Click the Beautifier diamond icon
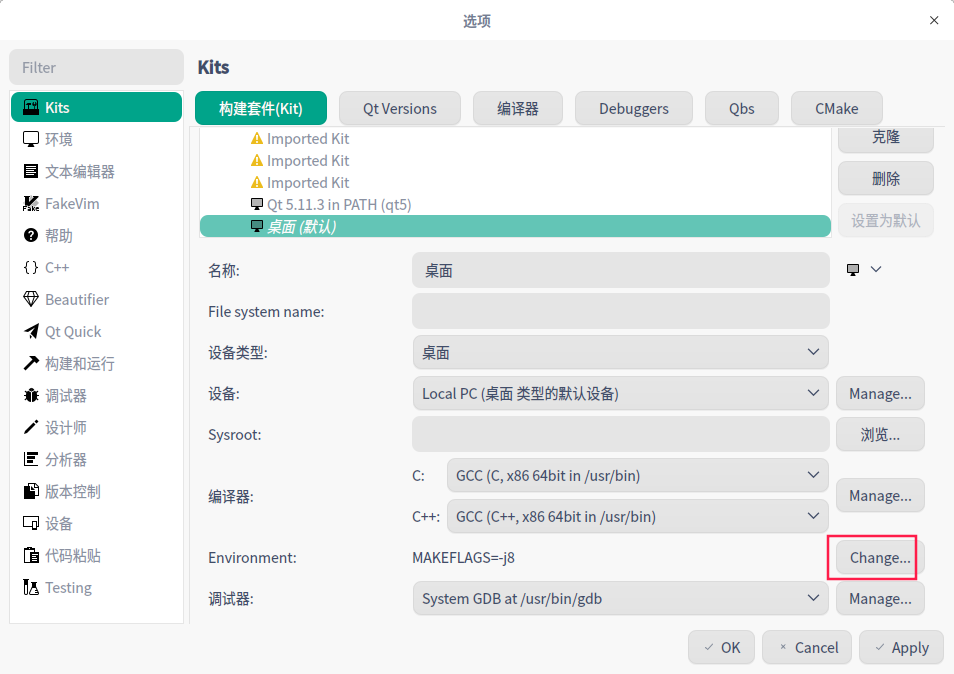Screen dimensions: 954x674 (31, 300)
